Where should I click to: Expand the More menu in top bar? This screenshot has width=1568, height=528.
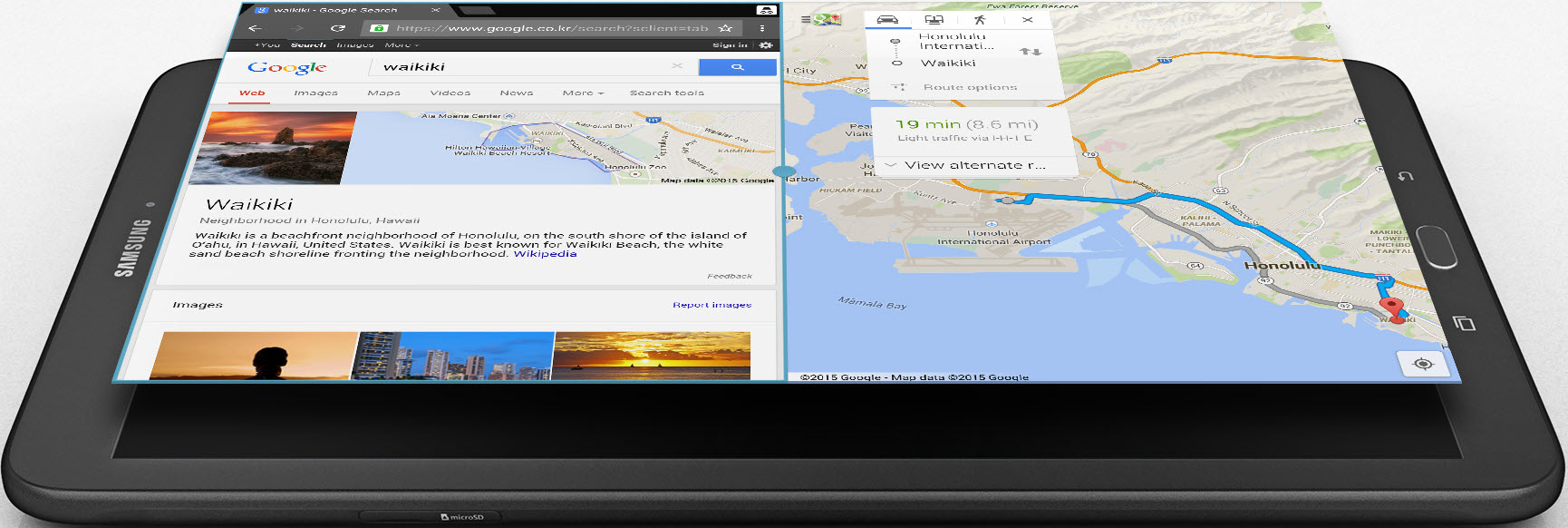pyautogui.click(x=402, y=44)
